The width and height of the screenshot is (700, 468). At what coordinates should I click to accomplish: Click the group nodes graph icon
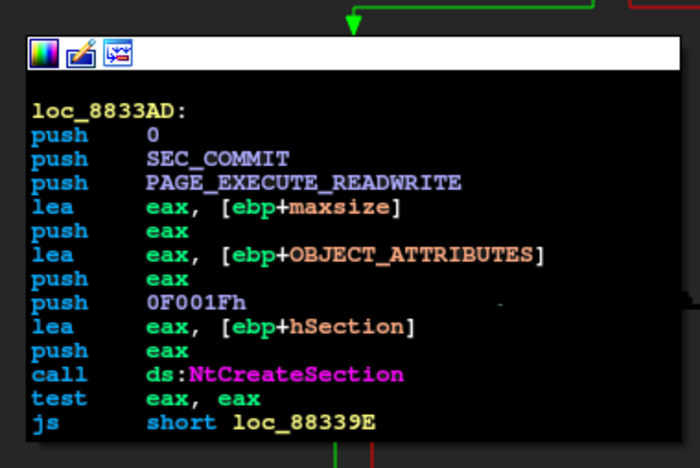click(118, 53)
